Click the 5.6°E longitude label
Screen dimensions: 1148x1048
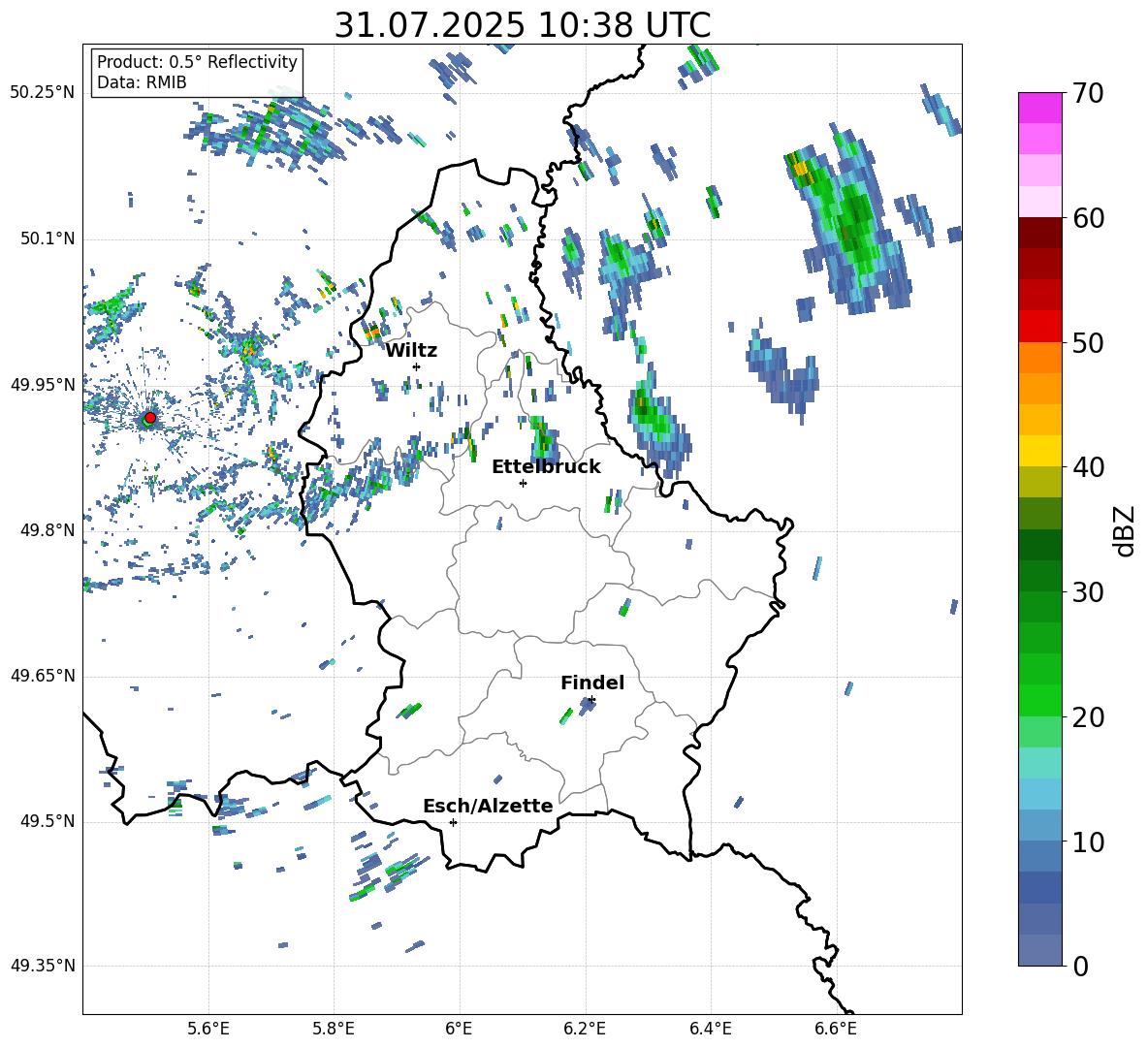(208, 1029)
